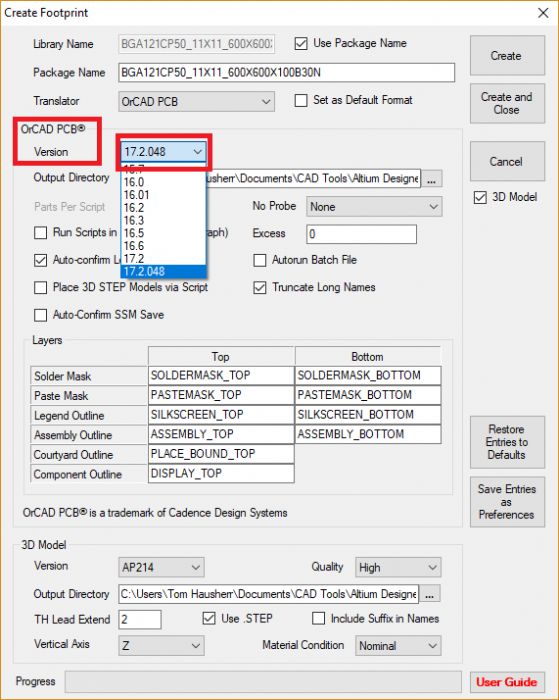Screen dimensions: 559x700
Task: Browse for 3D Model output directory
Action: (430, 594)
